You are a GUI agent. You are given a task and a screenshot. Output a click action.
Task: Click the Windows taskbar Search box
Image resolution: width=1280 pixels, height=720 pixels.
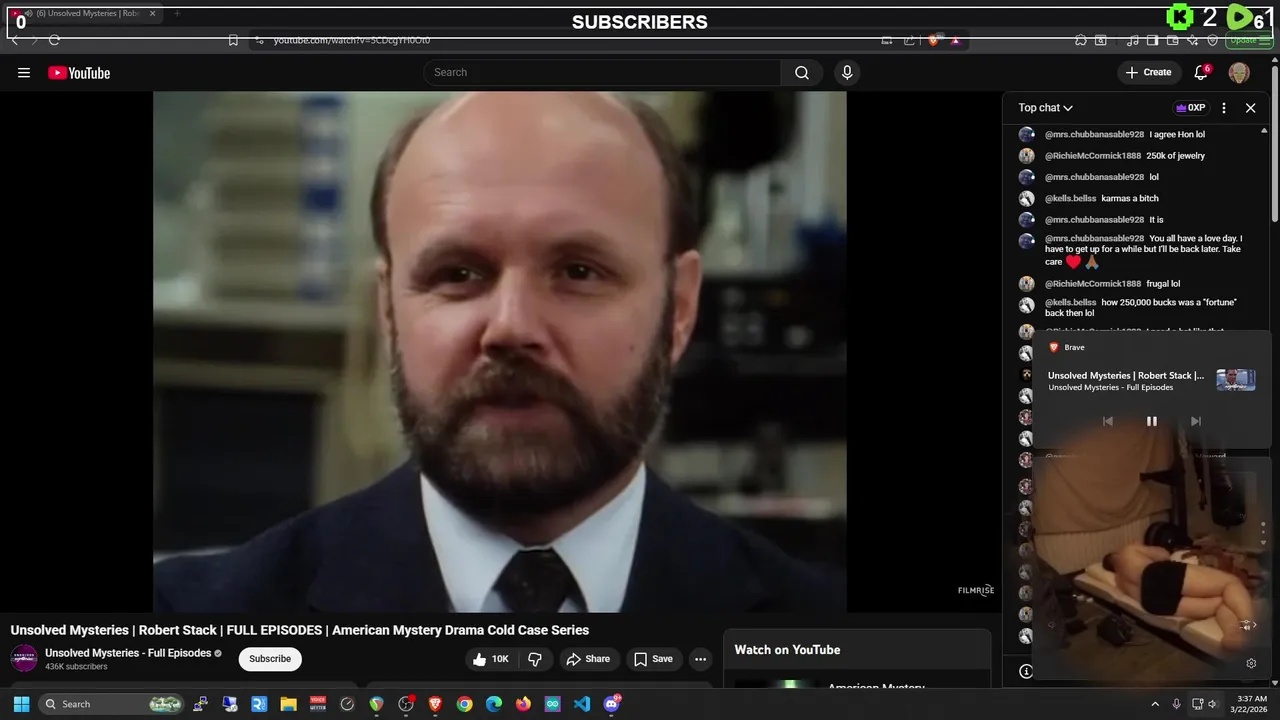[113, 704]
